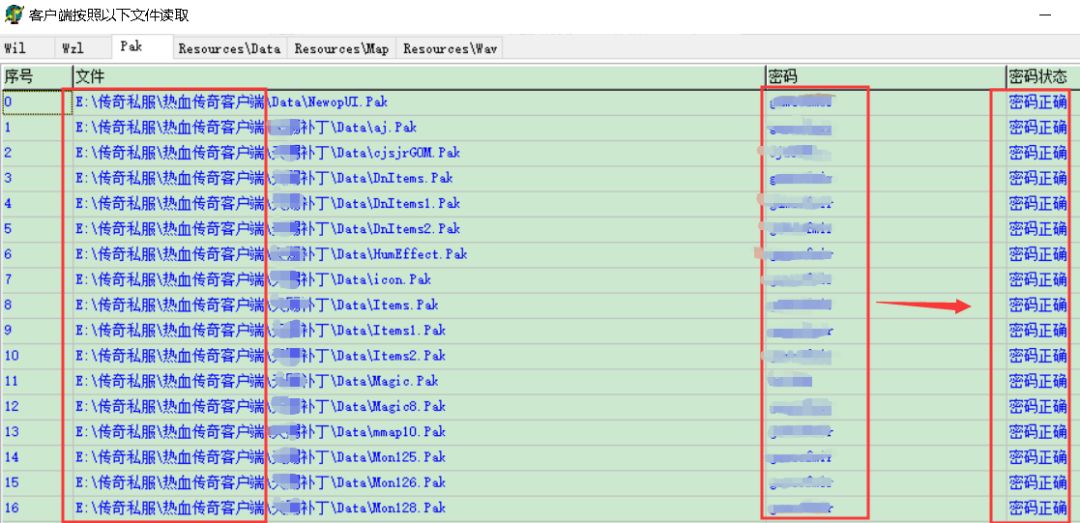Click the 密码状态 column header

1037,76
